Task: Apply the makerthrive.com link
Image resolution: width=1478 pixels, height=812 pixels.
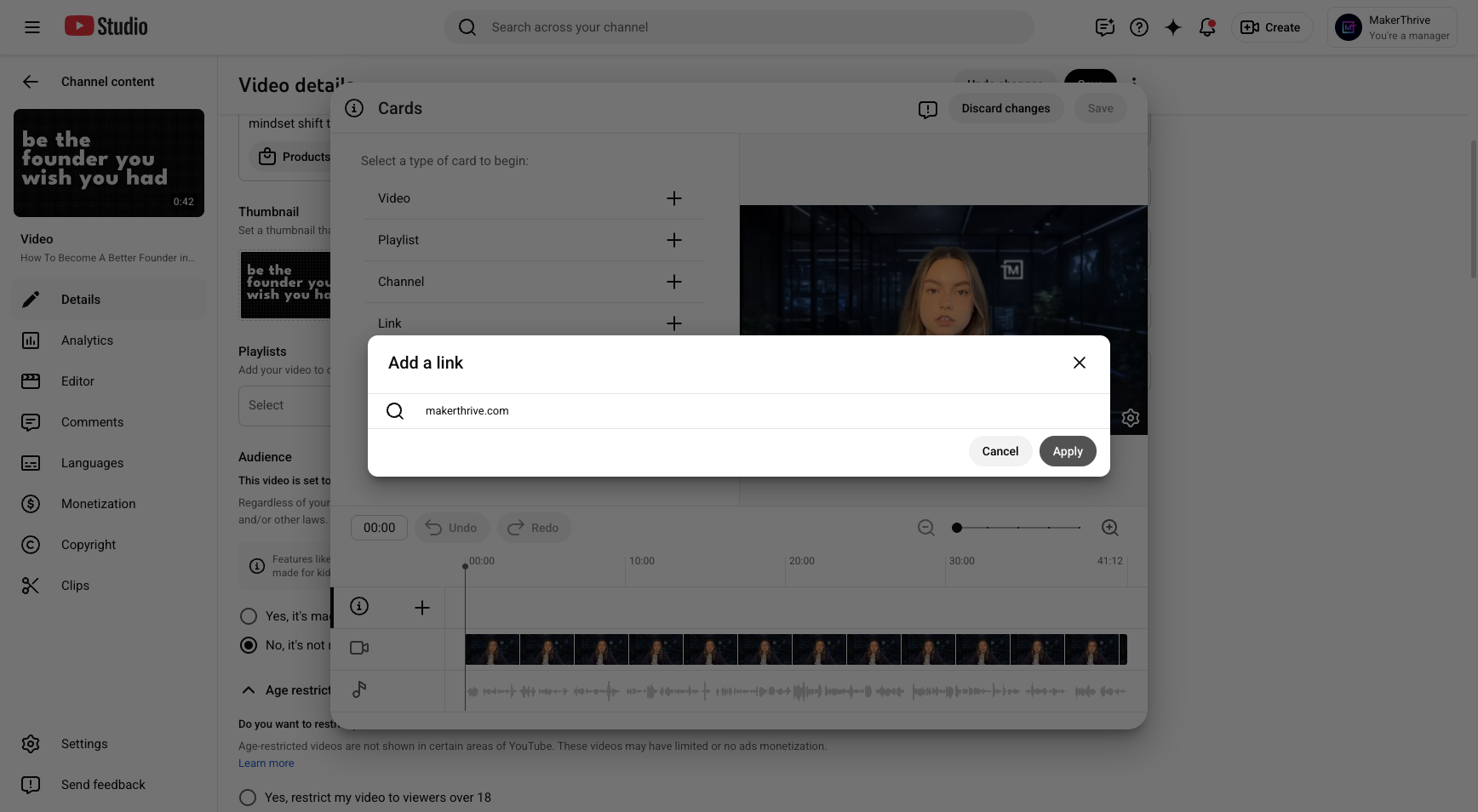Action: coord(1068,451)
